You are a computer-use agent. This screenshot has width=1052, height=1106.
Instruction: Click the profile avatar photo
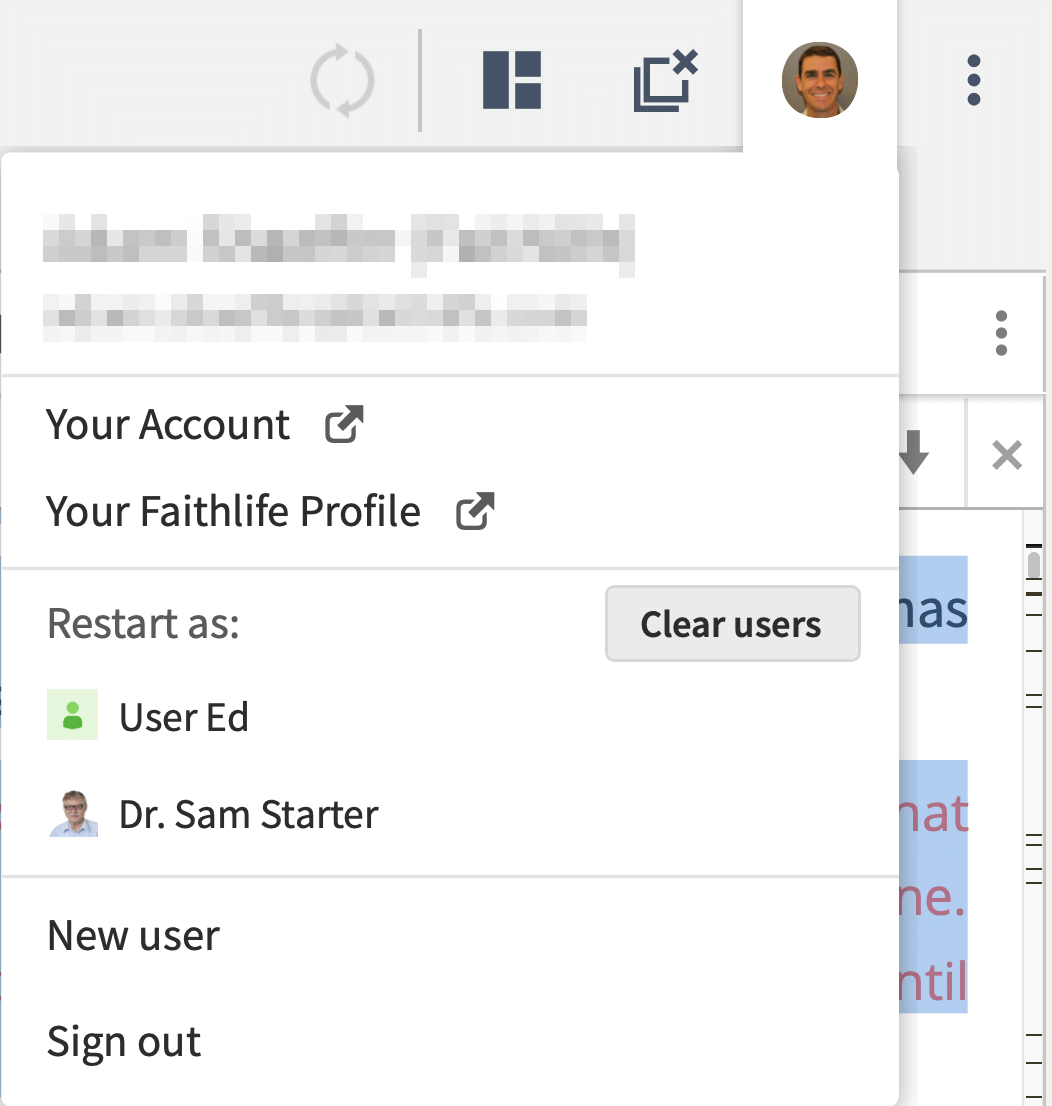(820, 80)
